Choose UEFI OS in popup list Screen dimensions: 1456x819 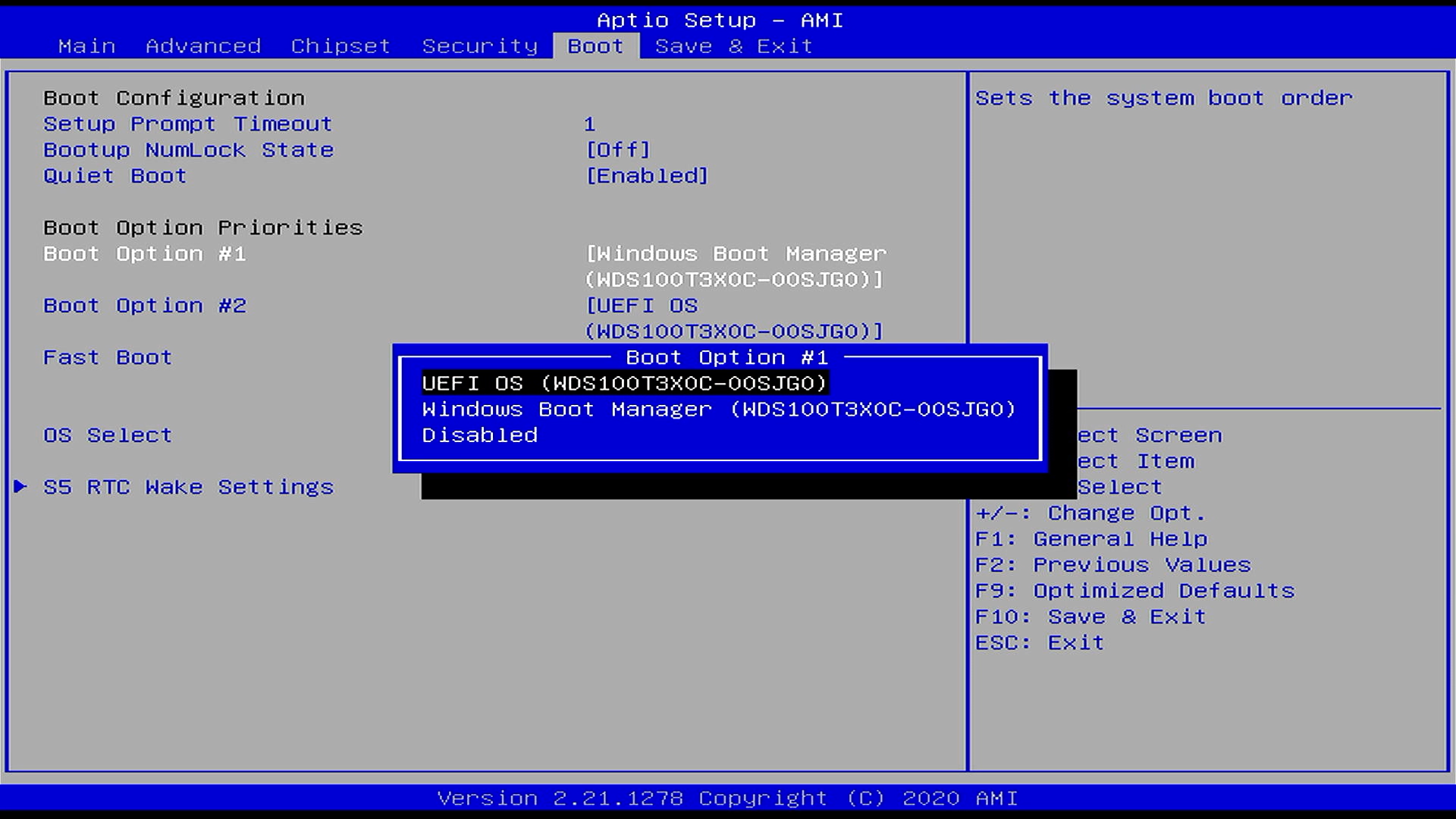tap(624, 384)
